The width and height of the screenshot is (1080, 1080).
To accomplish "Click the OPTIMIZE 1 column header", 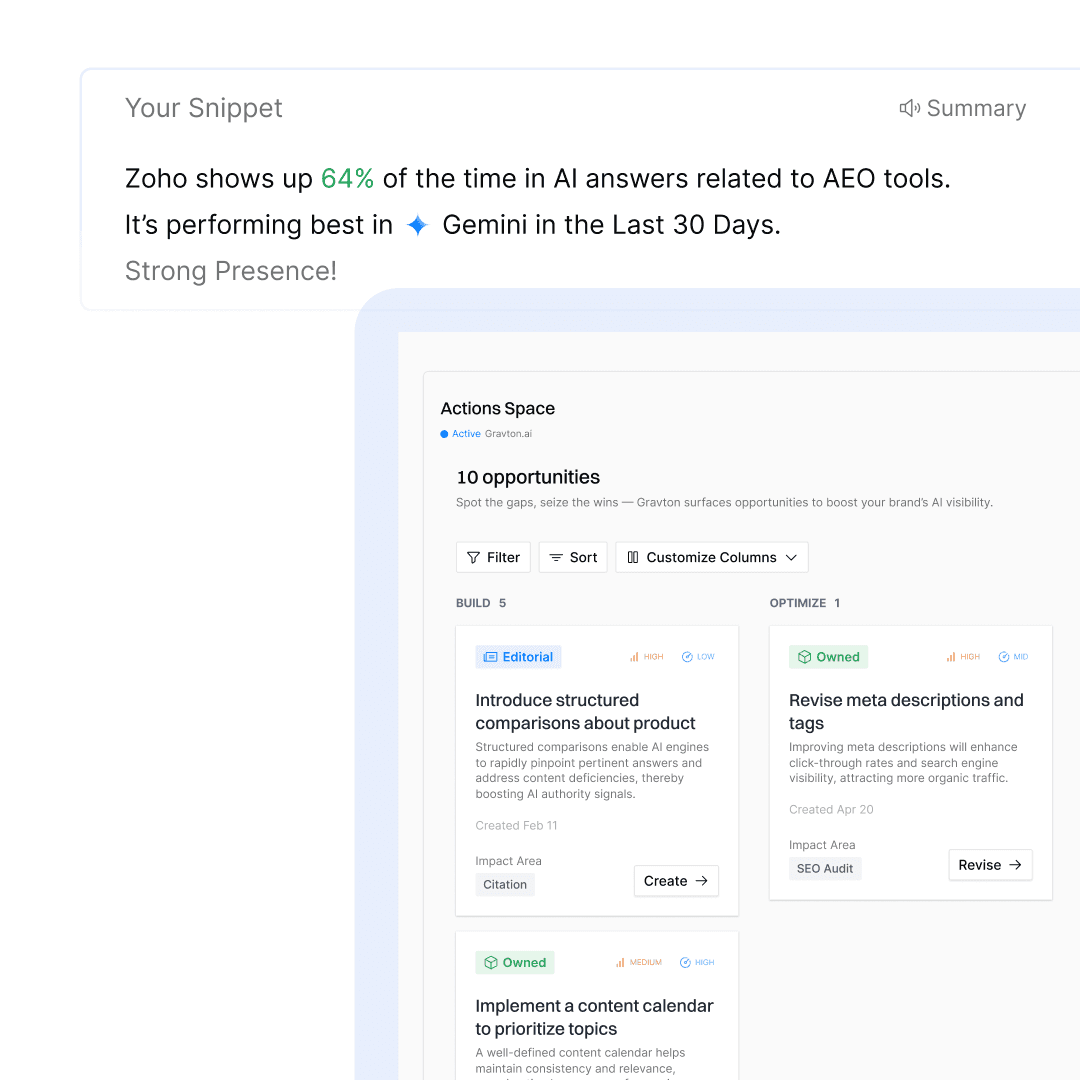I will point(804,603).
